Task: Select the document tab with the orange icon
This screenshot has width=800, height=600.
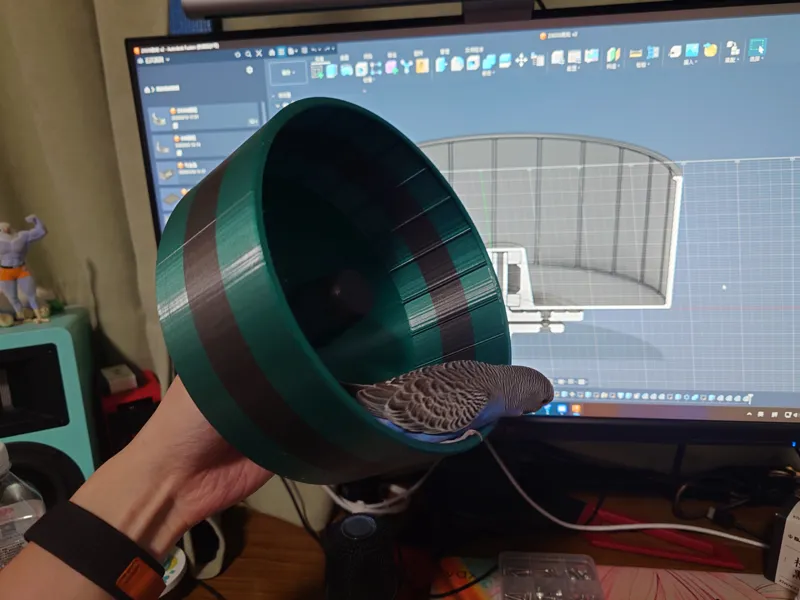Action: [558, 35]
